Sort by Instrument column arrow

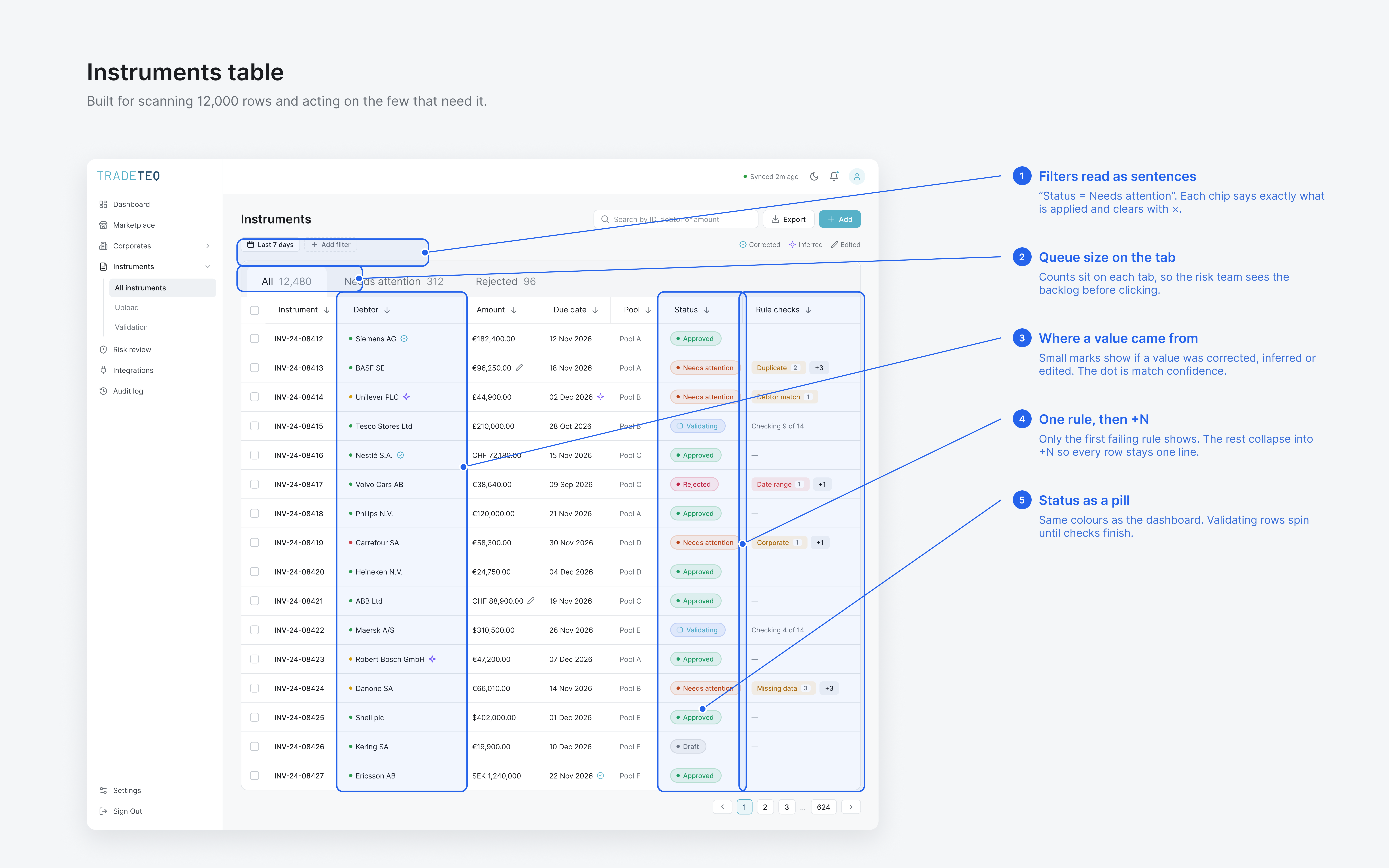click(x=327, y=310)
